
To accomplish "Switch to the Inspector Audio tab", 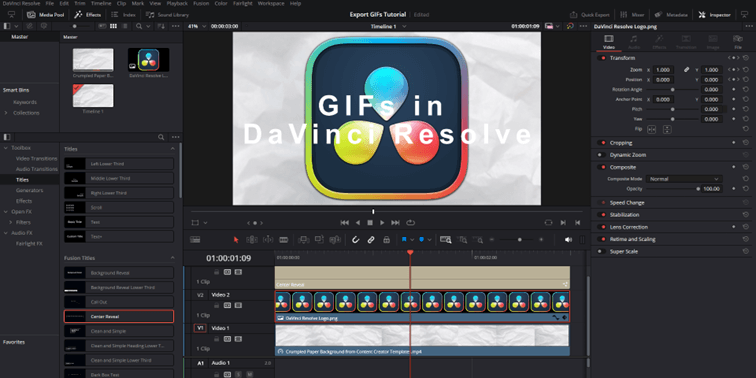I will [634, 42].
